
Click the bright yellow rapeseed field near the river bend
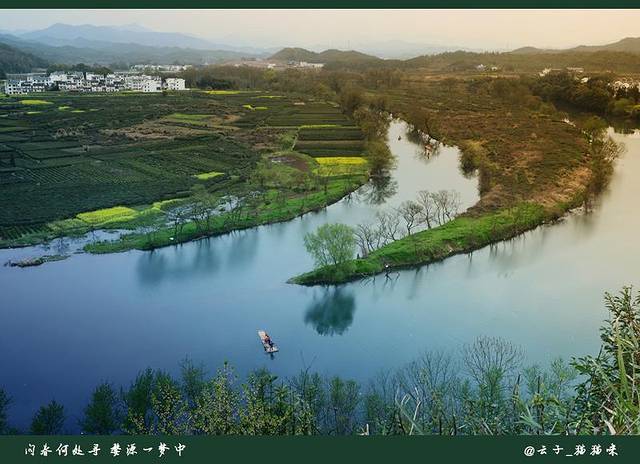(341, 164)
